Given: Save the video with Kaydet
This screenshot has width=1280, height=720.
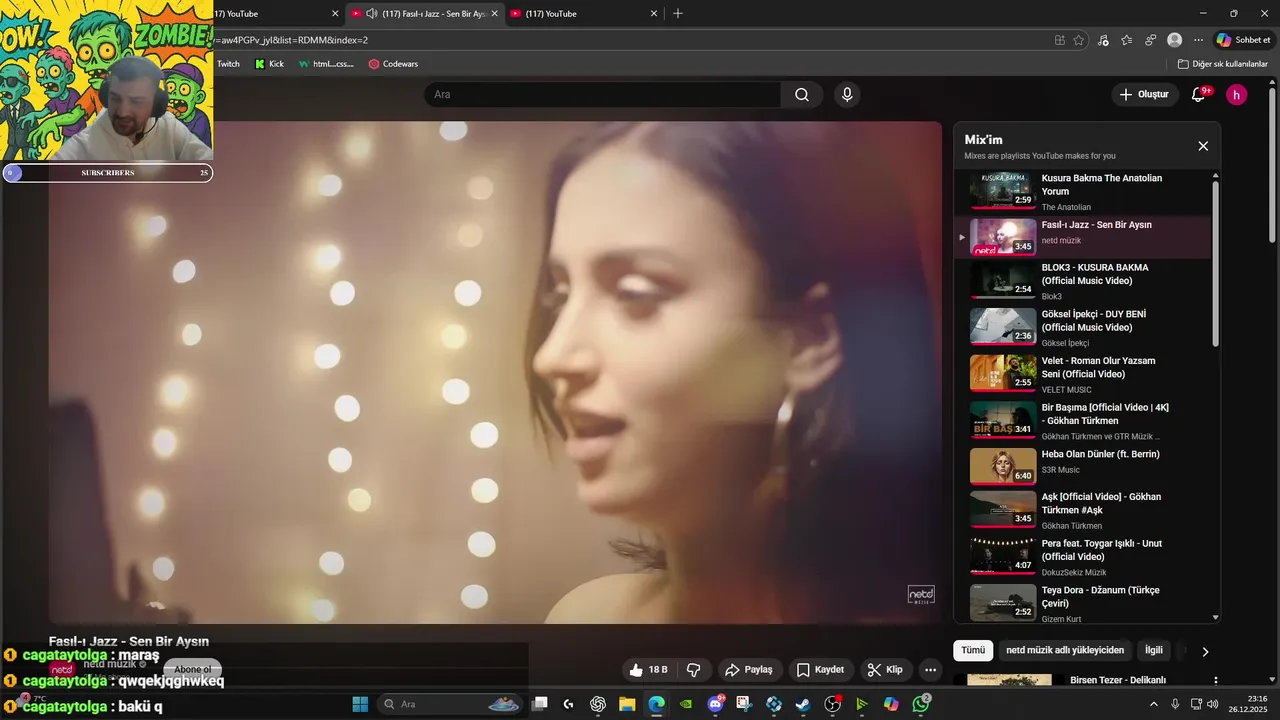Looking at the screenshot, I should (x=820, y=670).
